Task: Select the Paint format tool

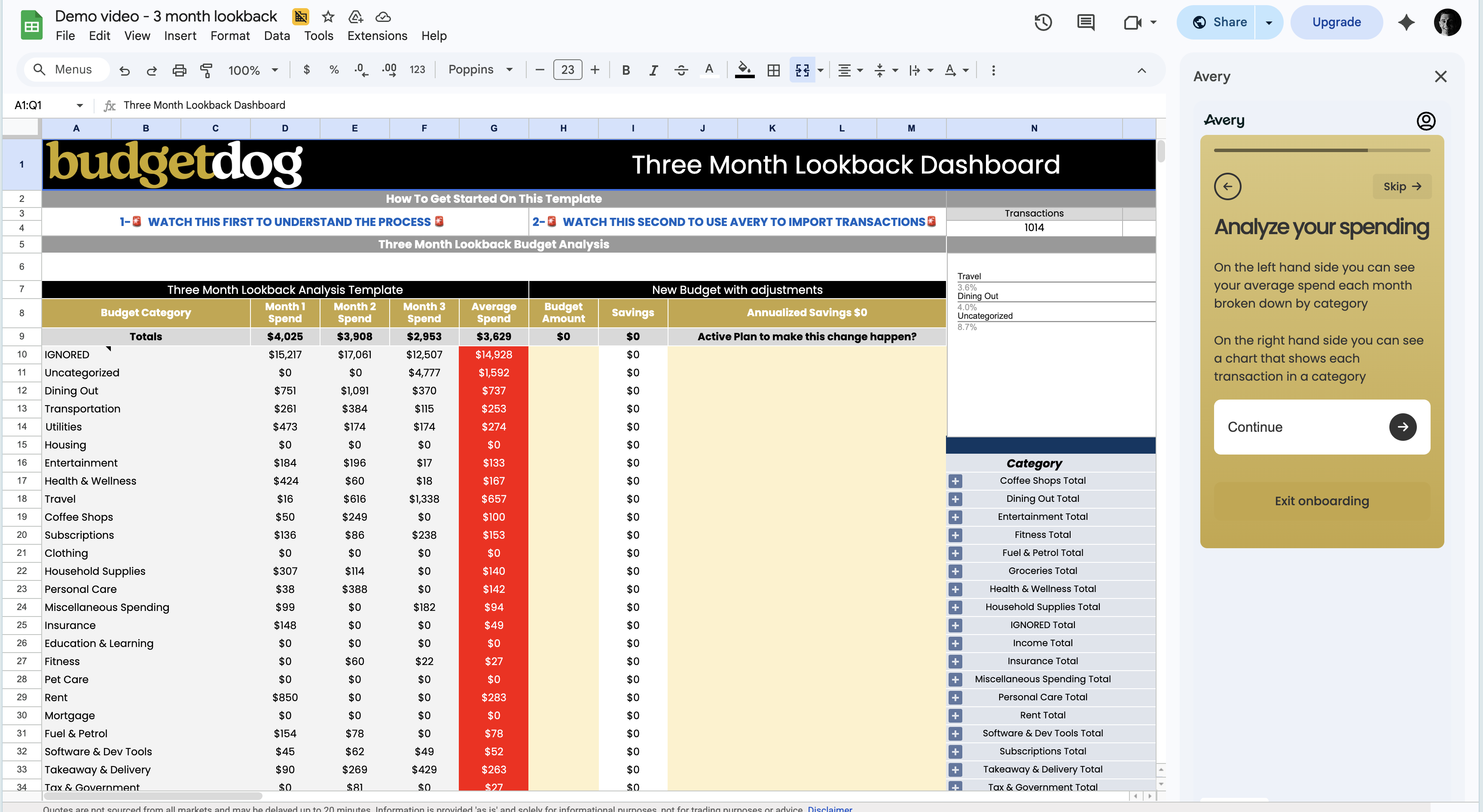Action: (207, 70)
